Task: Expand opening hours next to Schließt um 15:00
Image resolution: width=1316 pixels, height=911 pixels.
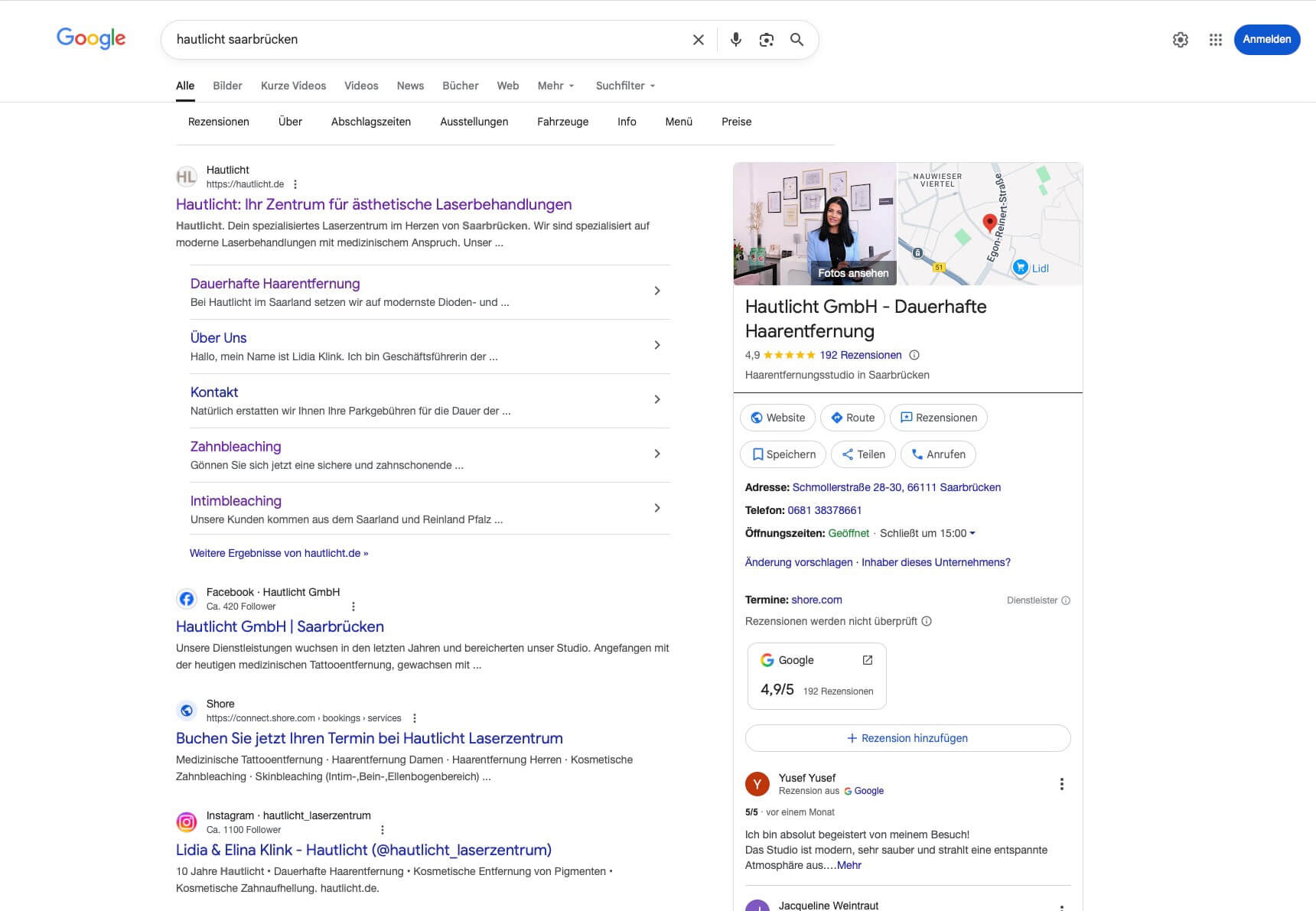Action: (x=972, y=533)
